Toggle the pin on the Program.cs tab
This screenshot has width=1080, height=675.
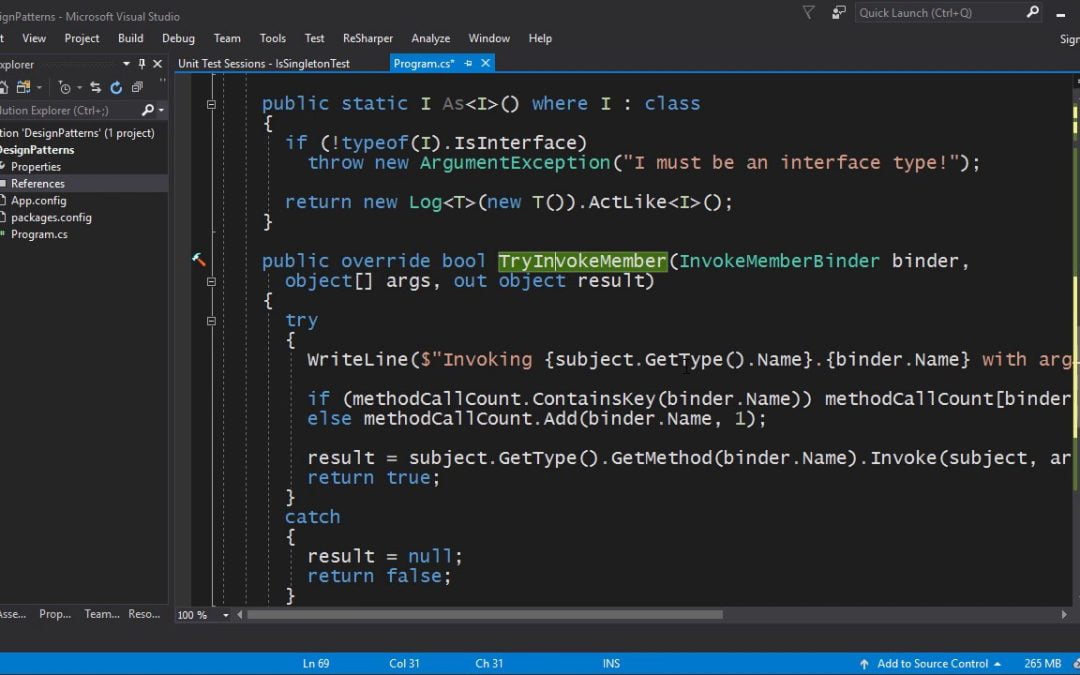click(x=468, y=63)
